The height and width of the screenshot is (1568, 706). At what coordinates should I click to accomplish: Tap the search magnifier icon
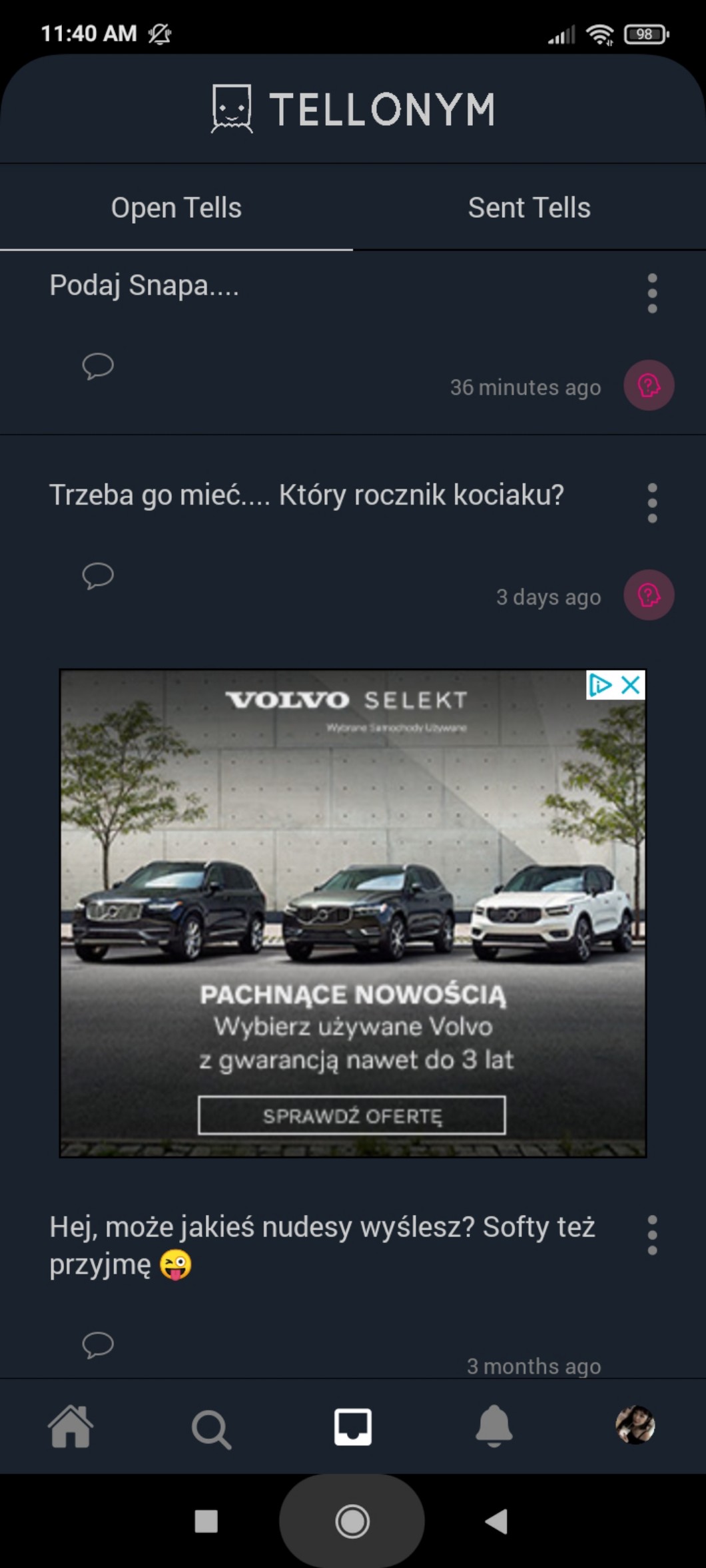(212, 1429)
